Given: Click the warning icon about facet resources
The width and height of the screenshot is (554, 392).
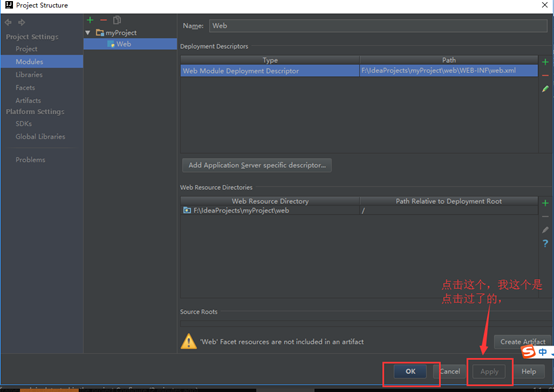Looking at the screenshot, I should click(x=189, y=341).
